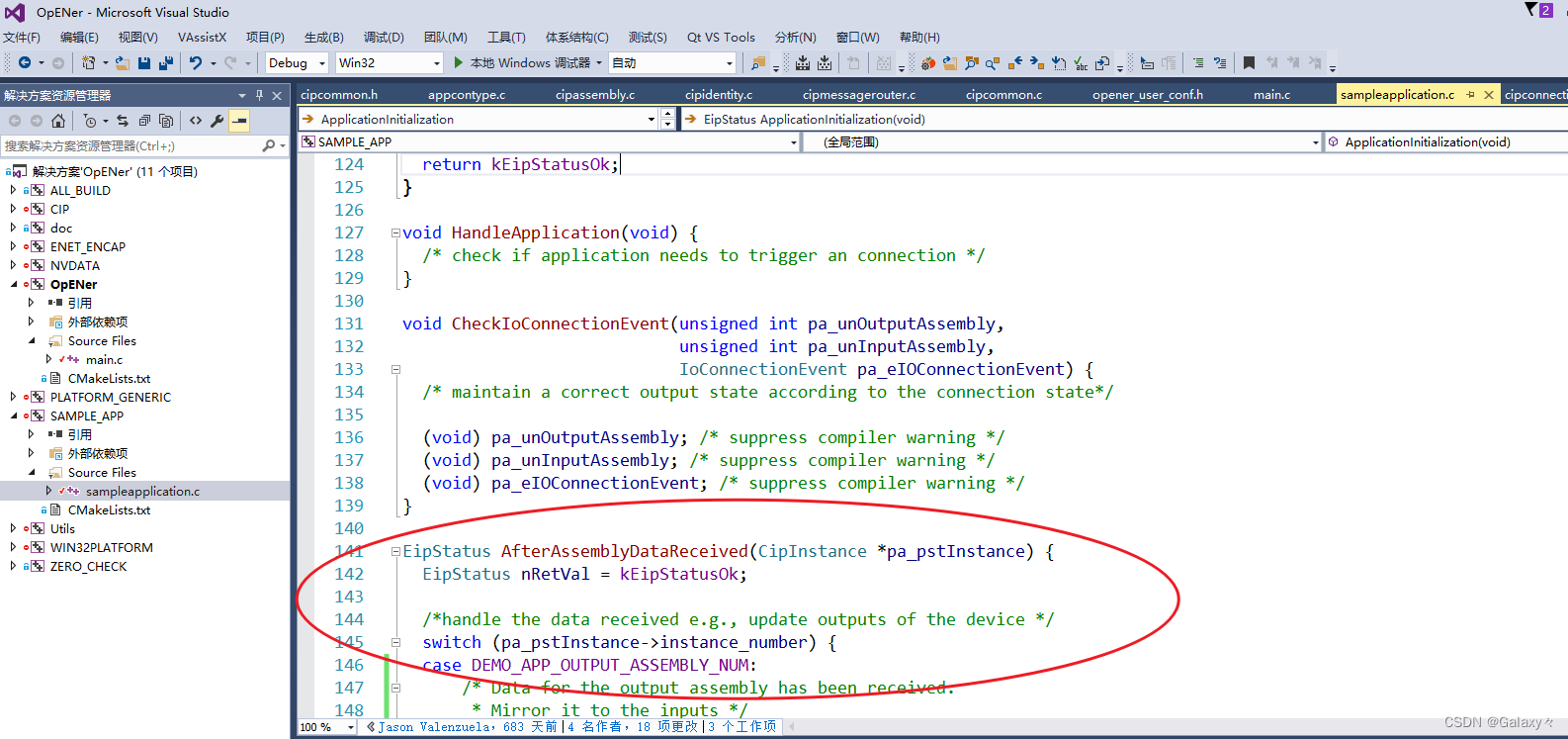The height and width of the screenshot is (739, 1568).
Task: Expand the main.c tree node
Action: point(48,359)
